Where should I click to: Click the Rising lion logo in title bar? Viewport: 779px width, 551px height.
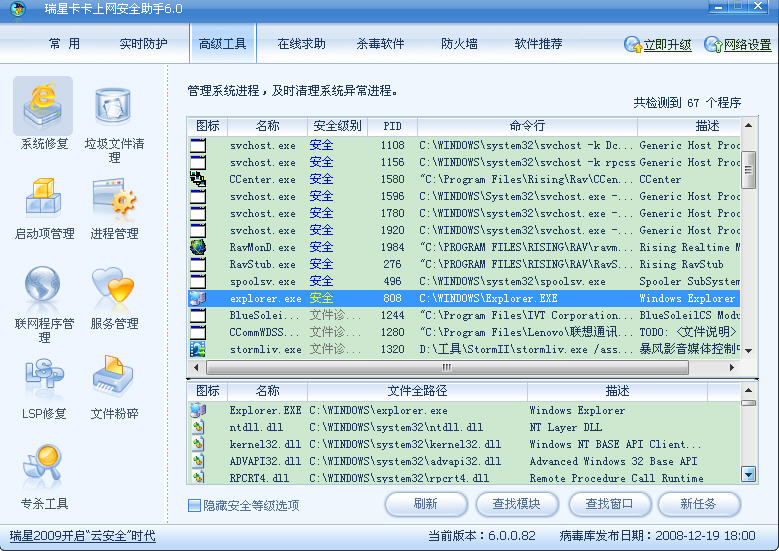[18, 9]
